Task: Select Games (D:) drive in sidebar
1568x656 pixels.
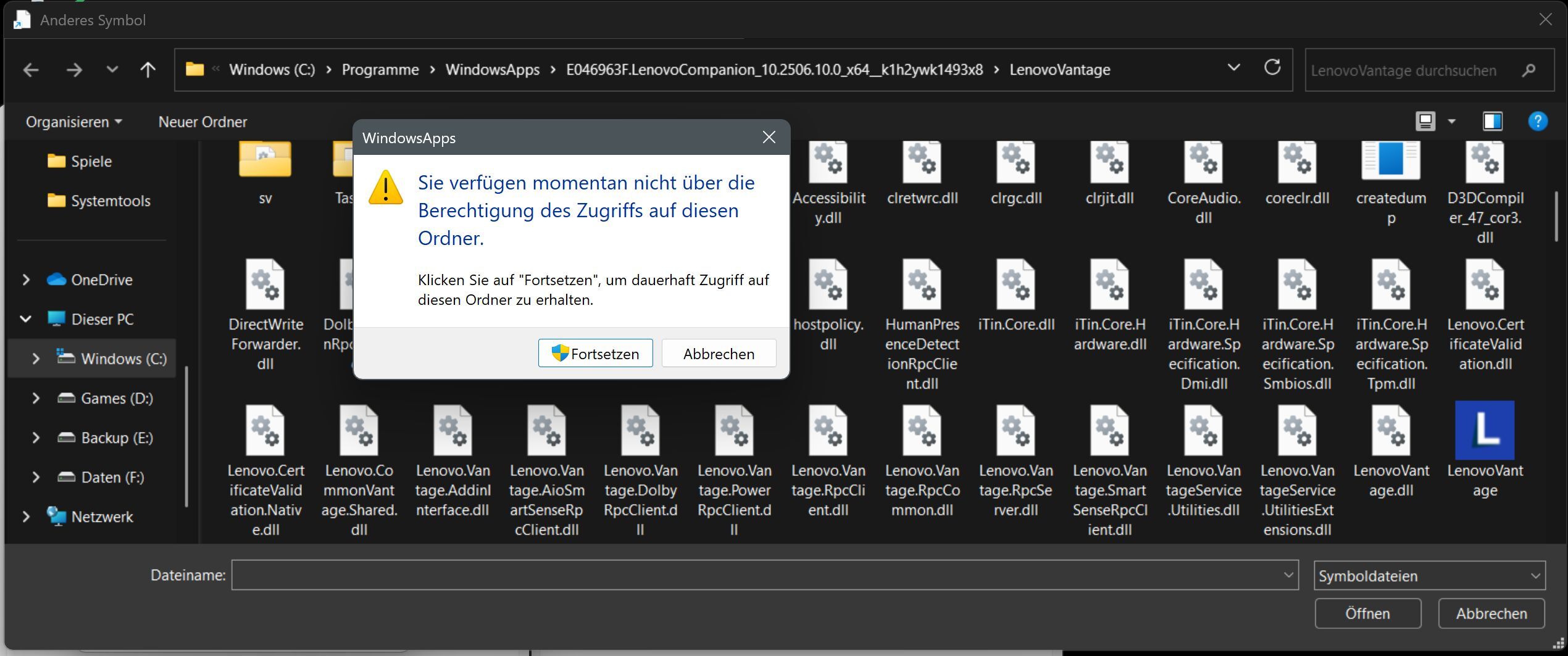Action: pos(117,399)
